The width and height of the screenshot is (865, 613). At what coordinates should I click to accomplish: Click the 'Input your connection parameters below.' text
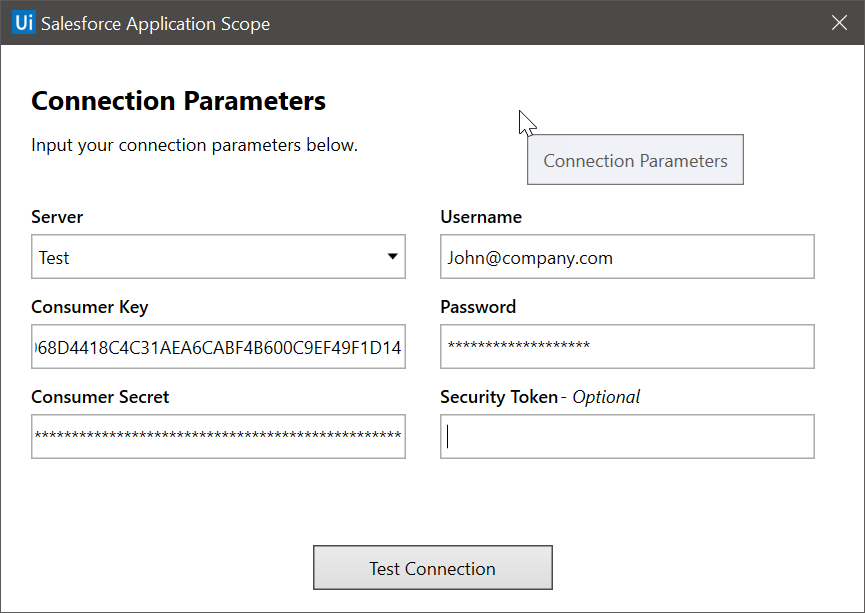(x=194, y=145)
